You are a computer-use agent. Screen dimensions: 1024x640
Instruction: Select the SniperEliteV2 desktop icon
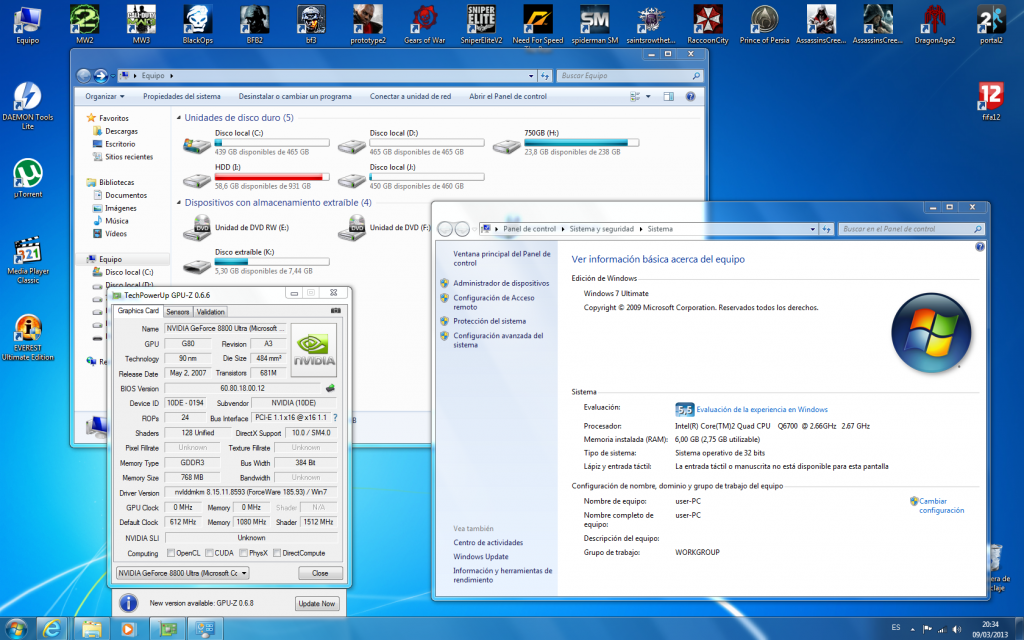coord(481,24)
